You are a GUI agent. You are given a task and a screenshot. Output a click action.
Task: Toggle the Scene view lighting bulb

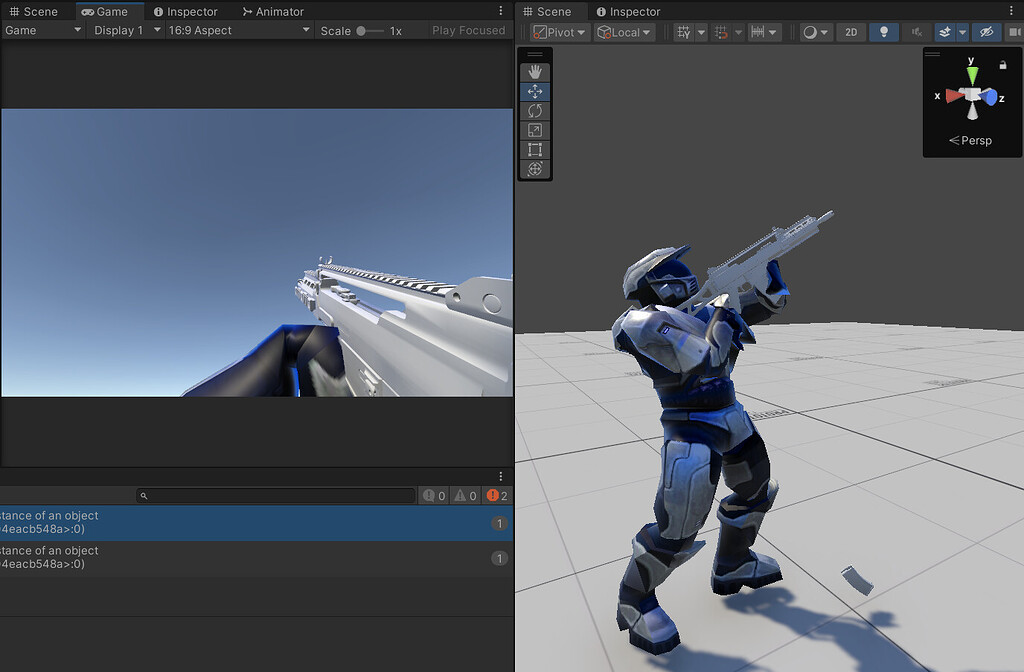pyautogui.click(x=884, y=32)
